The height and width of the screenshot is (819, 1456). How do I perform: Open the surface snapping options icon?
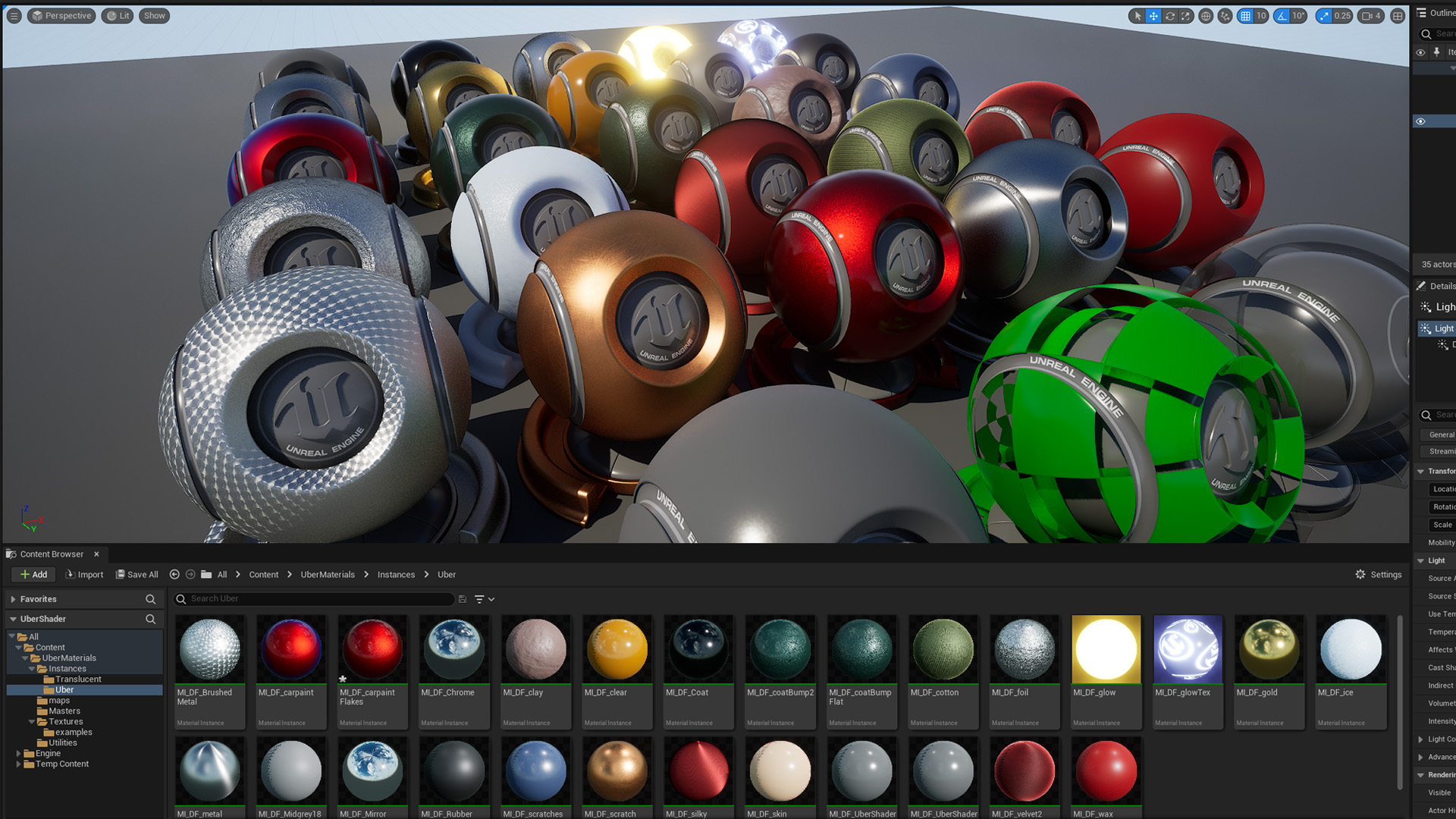[1225, 16]
